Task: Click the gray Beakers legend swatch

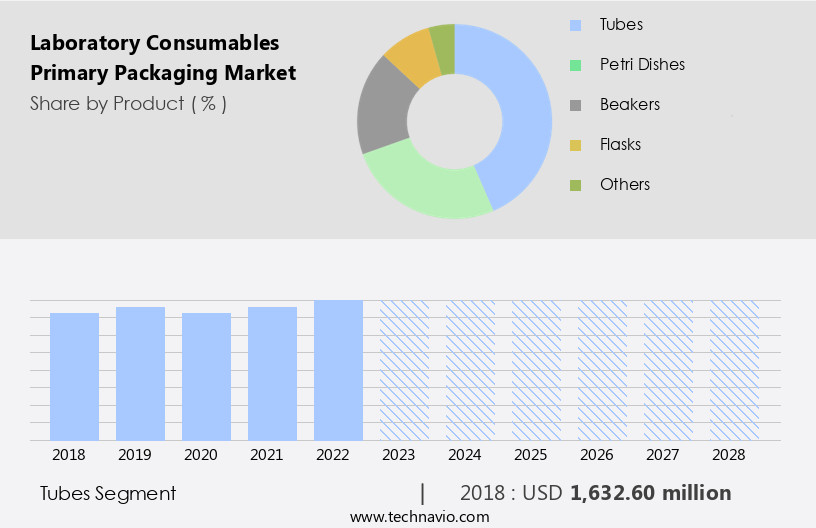Action: pyautogui.click(x=574, y=105)
